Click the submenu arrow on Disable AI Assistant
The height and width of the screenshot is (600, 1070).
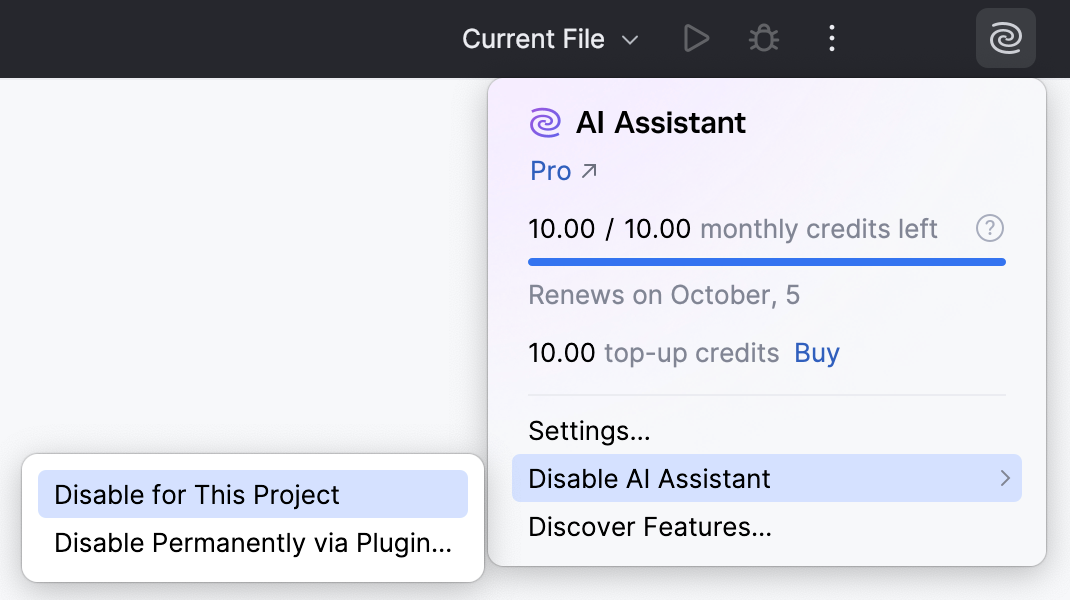(x=1006, y=478)
